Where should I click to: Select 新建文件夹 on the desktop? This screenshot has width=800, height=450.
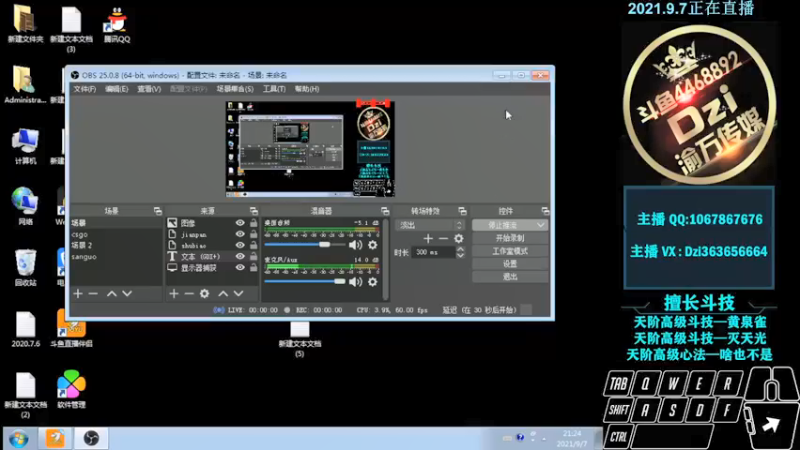pyautogui.click(x=25, y=24)
